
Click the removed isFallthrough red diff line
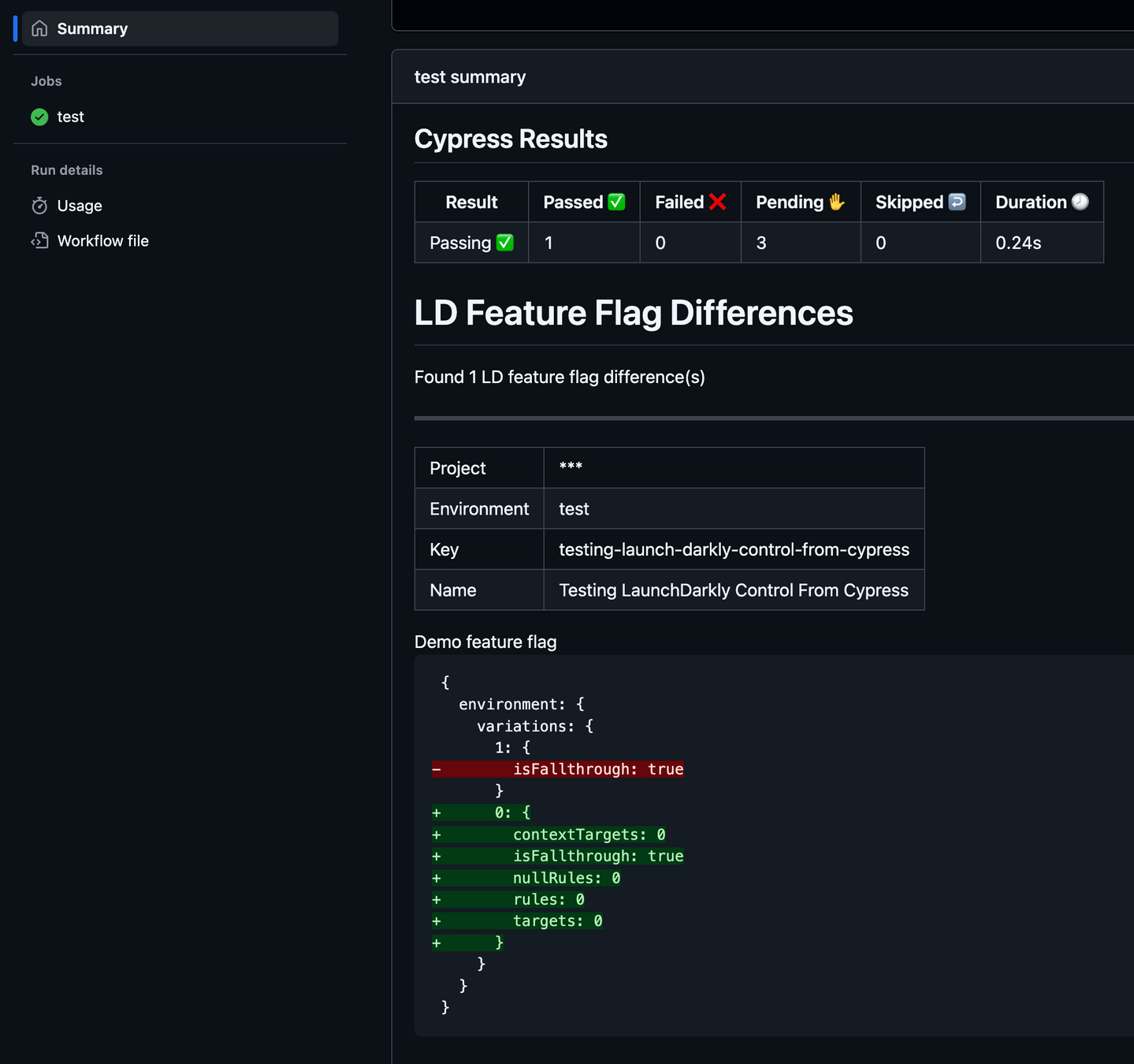(557, 769)
